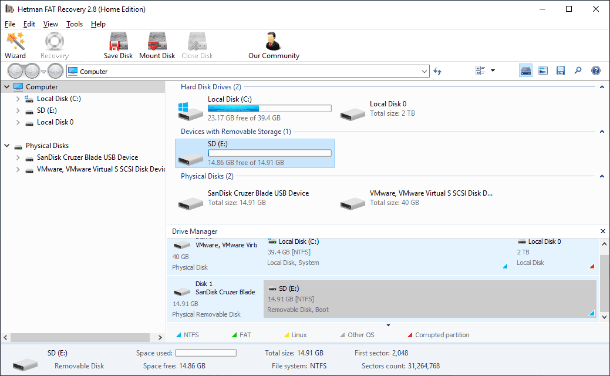Image resolution: width=610 pixels, height=376 pixels.
Task: Expand Local Disk 0 in tree
Action: [x=18, y=122]
